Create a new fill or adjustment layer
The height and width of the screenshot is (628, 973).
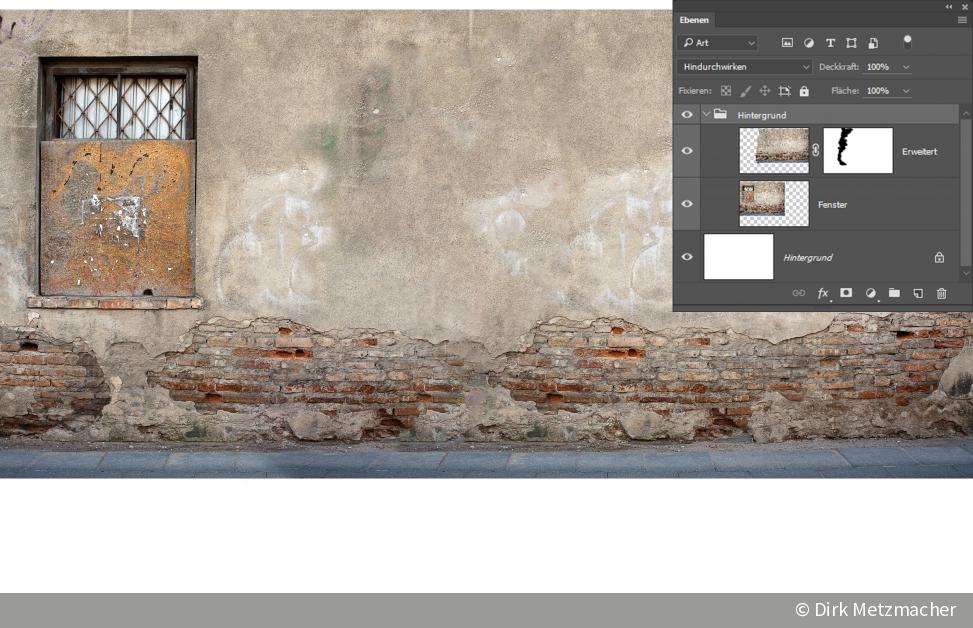871,293
